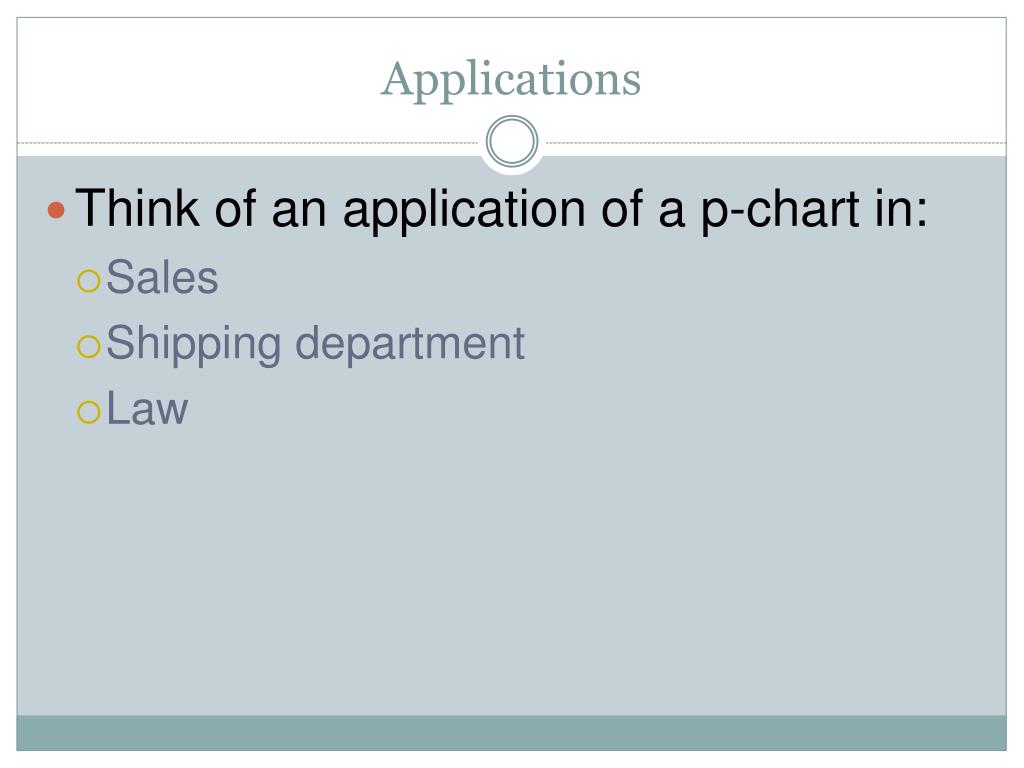This screenshot has width=1024, height=768.
Task: Click the yellow ring bullet beside Shipping department
Action: tap(88, 346)
